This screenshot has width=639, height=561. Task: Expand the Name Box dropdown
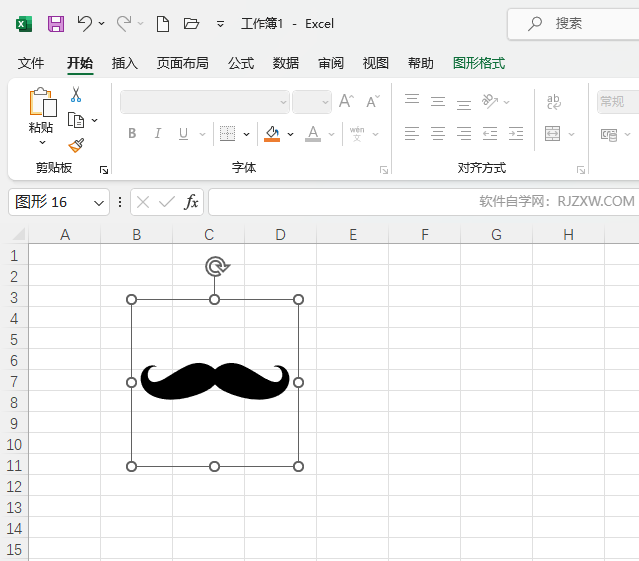tap(99, 202)
